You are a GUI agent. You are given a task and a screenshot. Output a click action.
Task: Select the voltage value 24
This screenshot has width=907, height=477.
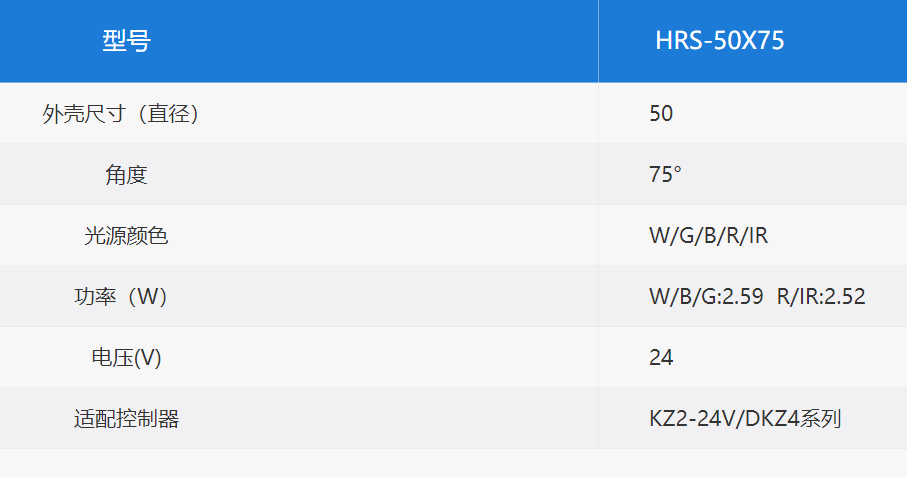click(661, 357)
